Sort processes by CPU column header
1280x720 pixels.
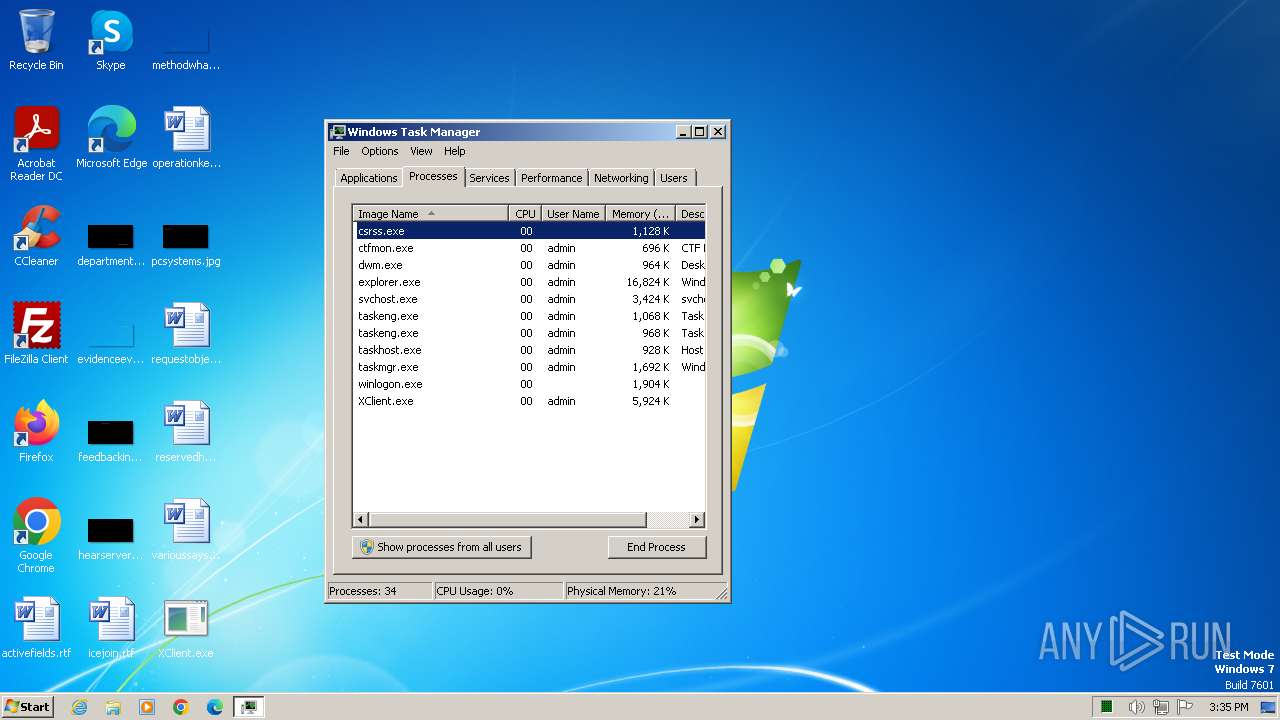pos(526,213)
